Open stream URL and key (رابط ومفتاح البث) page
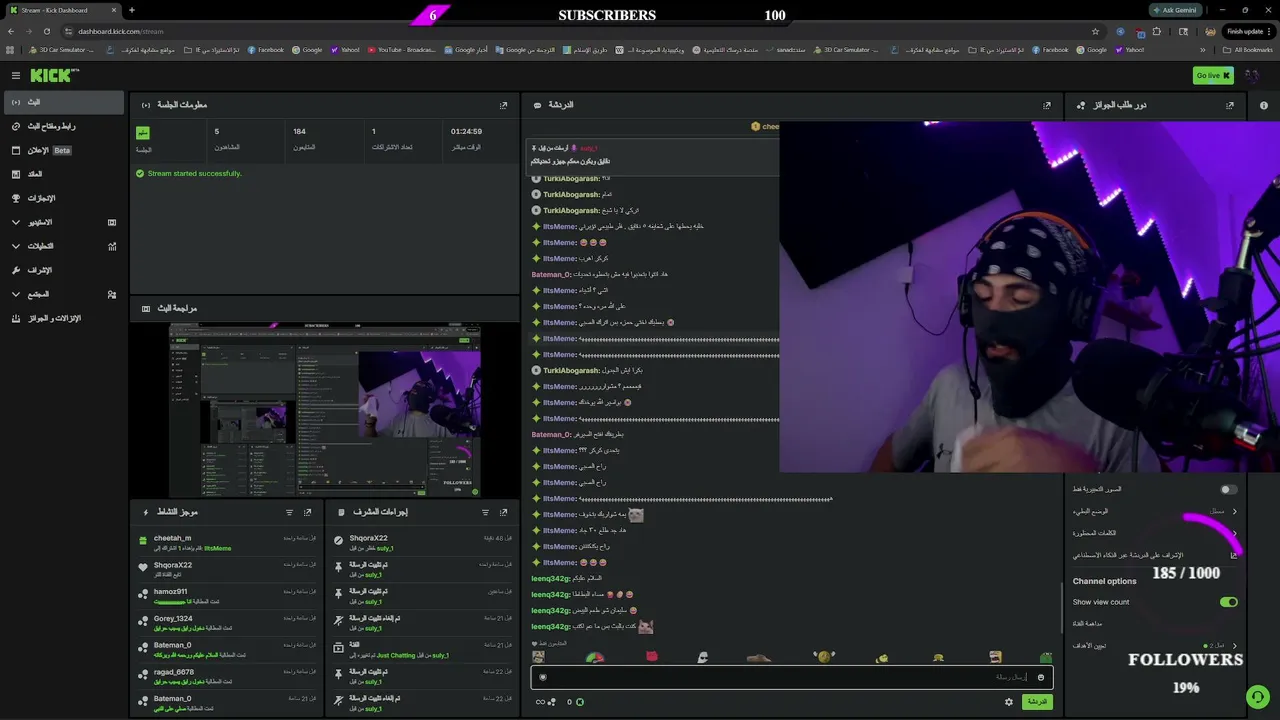Image resolution: width=1280 pixels, height=720 pixels. (x=64, y=126)
